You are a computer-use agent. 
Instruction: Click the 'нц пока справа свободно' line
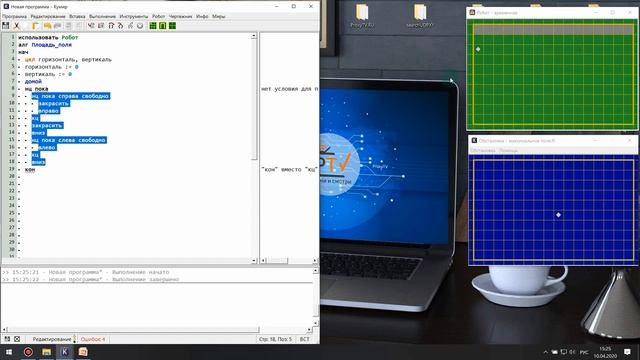pos(71,96)
